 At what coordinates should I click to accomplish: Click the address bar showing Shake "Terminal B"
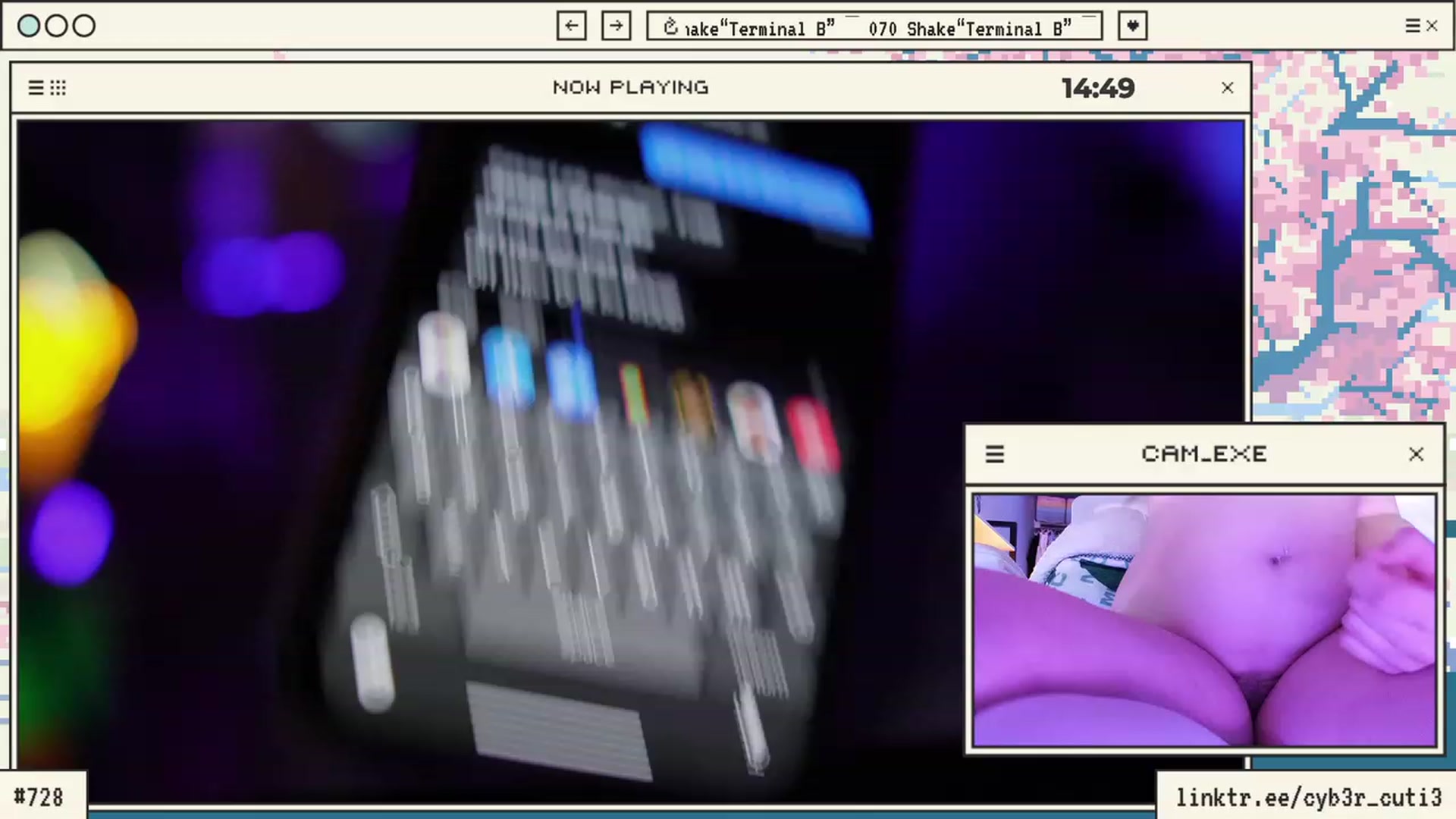pyautogui.click(x=874, y=26)
